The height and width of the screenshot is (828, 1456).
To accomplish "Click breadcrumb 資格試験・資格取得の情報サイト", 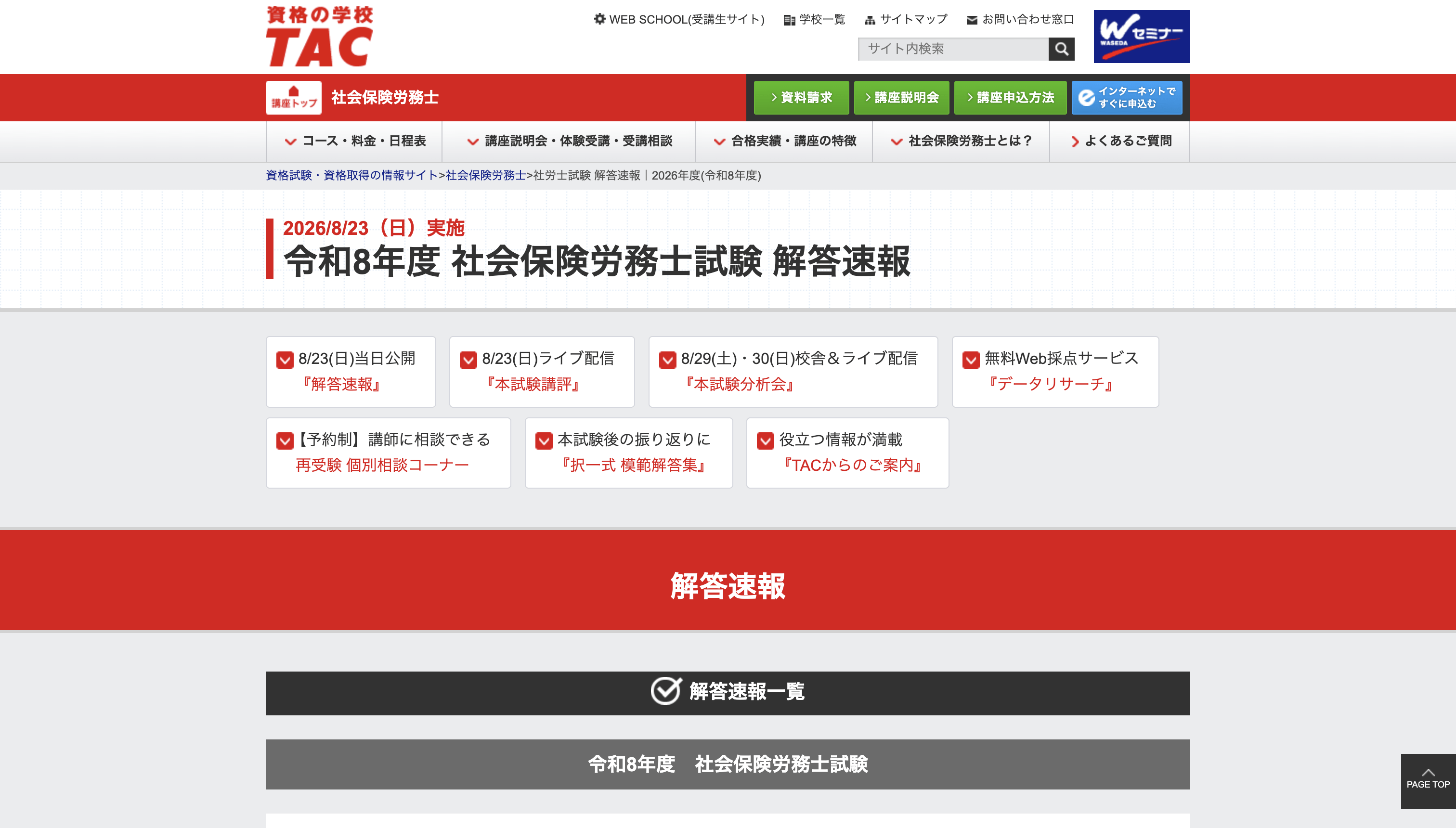I will click(351, 175).
